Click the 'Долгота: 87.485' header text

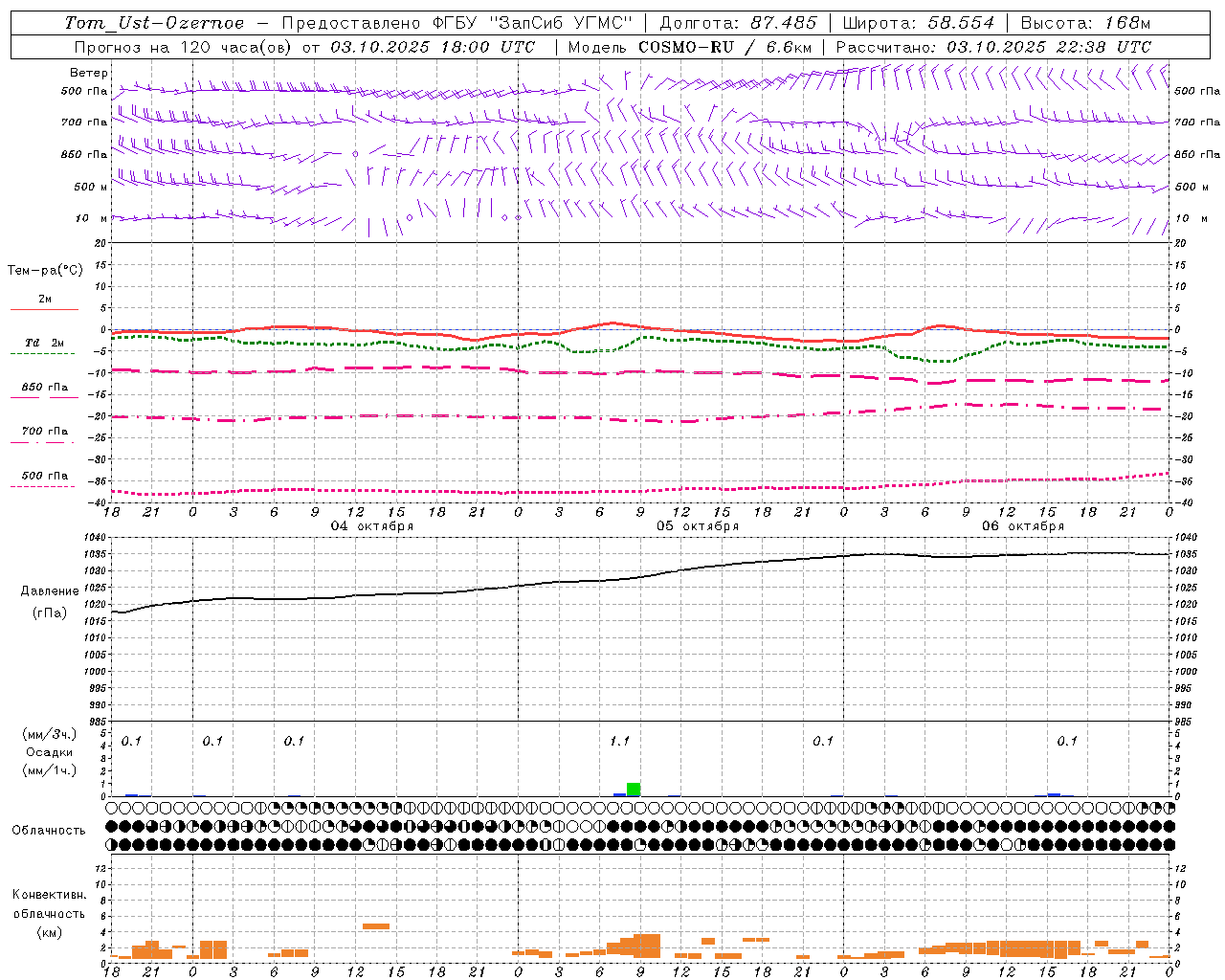click(739, 23)
